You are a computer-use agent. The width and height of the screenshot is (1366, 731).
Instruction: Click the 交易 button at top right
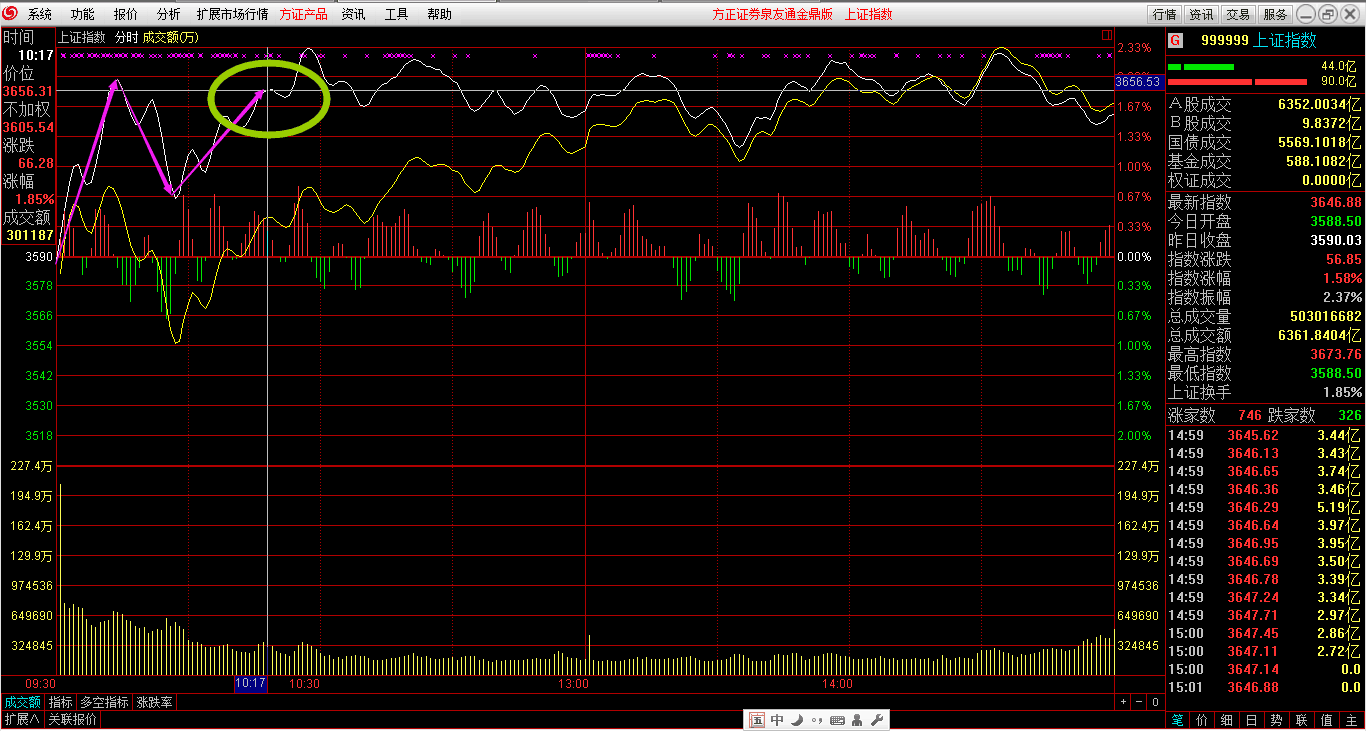coord(1238,14)
